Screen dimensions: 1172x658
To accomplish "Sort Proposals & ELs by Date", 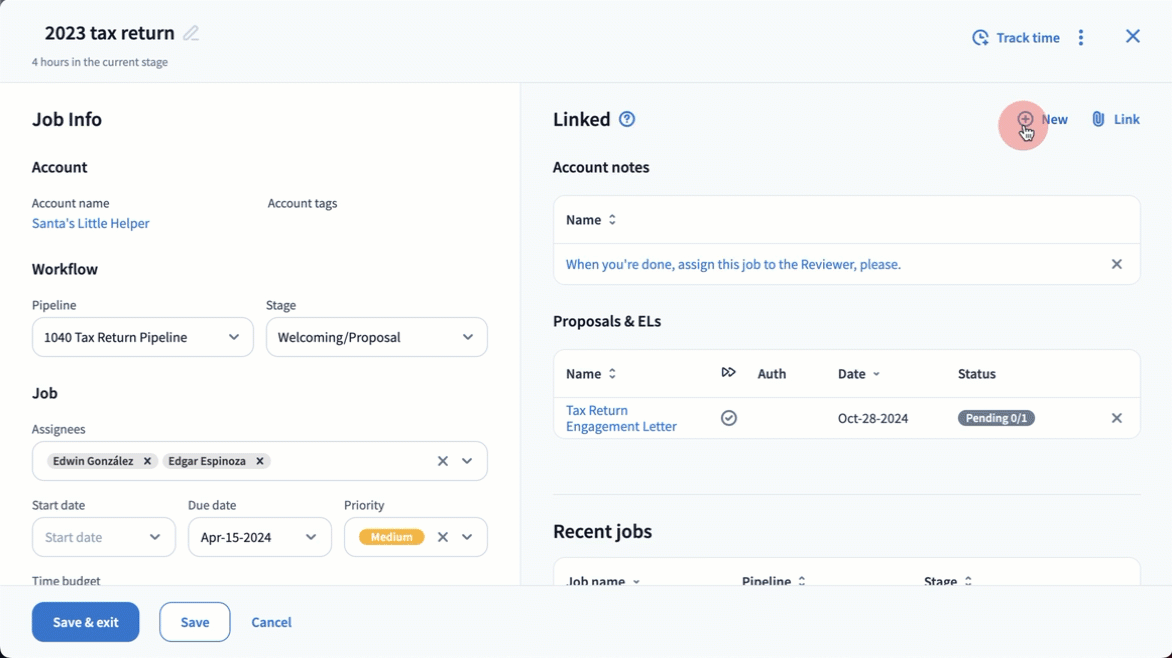I will pyautogui.click(x=858, y=374).
